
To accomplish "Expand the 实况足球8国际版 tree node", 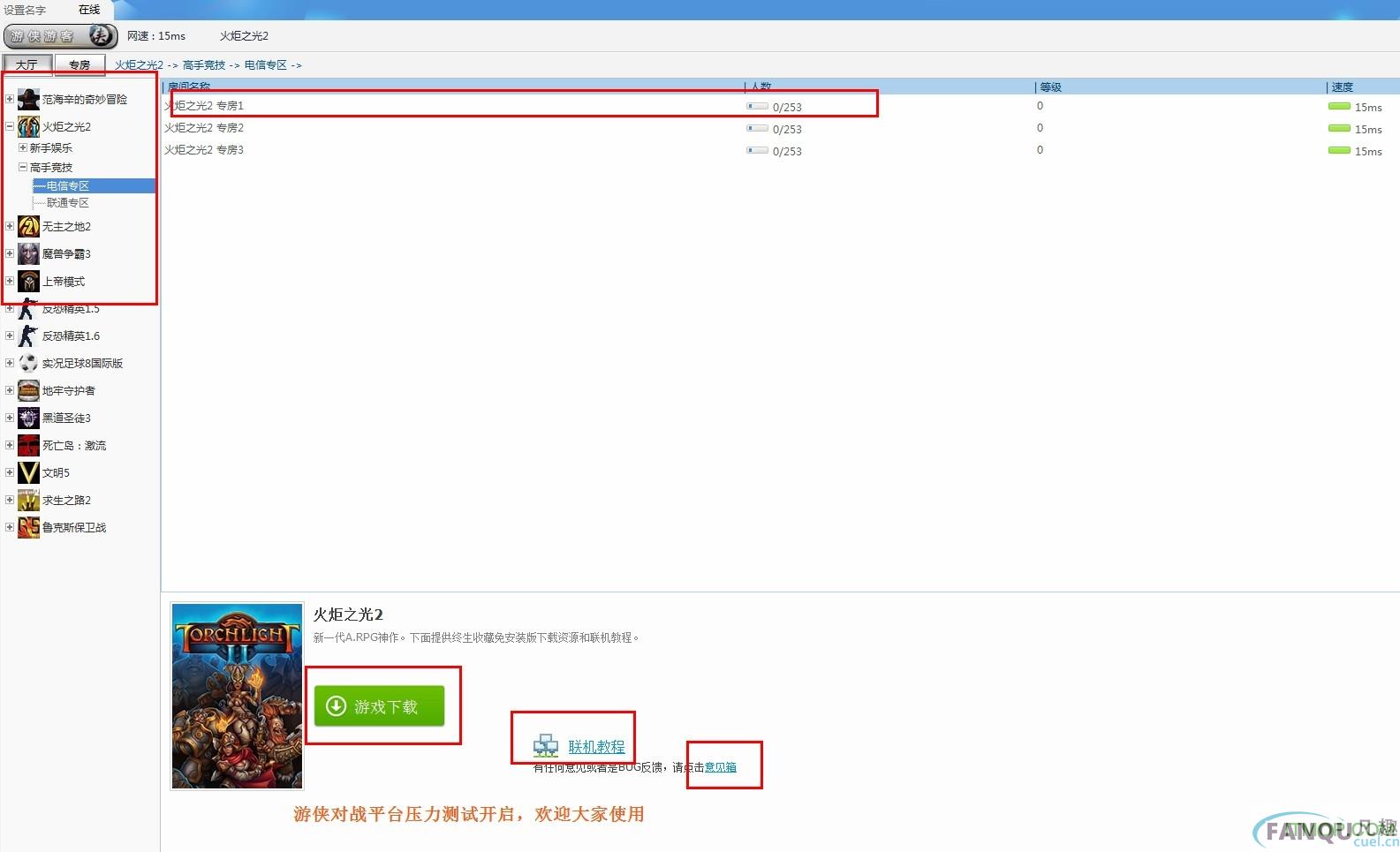I will [10, 363].
